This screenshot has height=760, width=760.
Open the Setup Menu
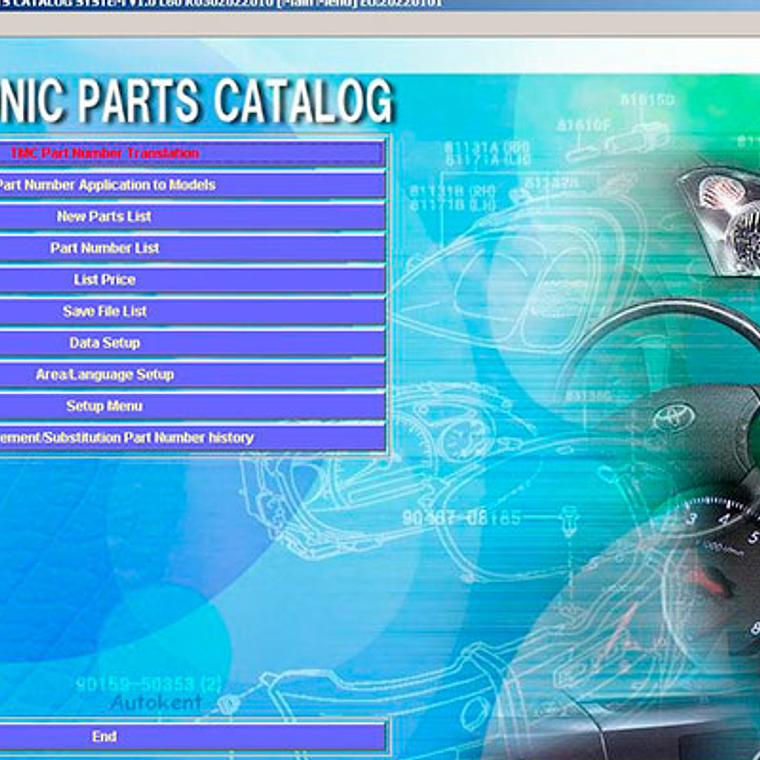coord(192,406)
